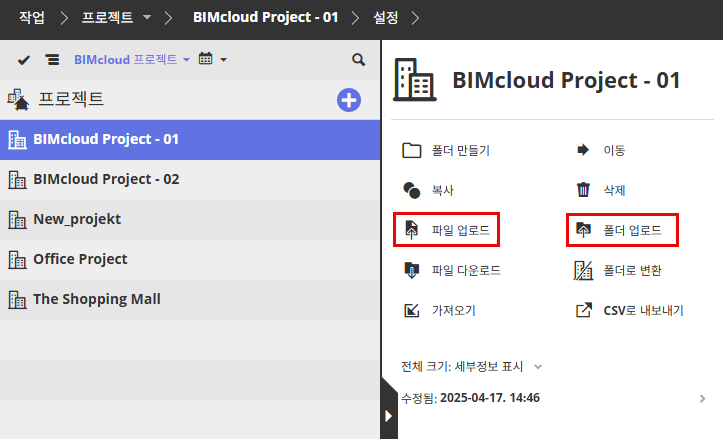Click the blue plus button to add a project
The width and height of the screenshot is (723, 439).
[x=349, y=100]
